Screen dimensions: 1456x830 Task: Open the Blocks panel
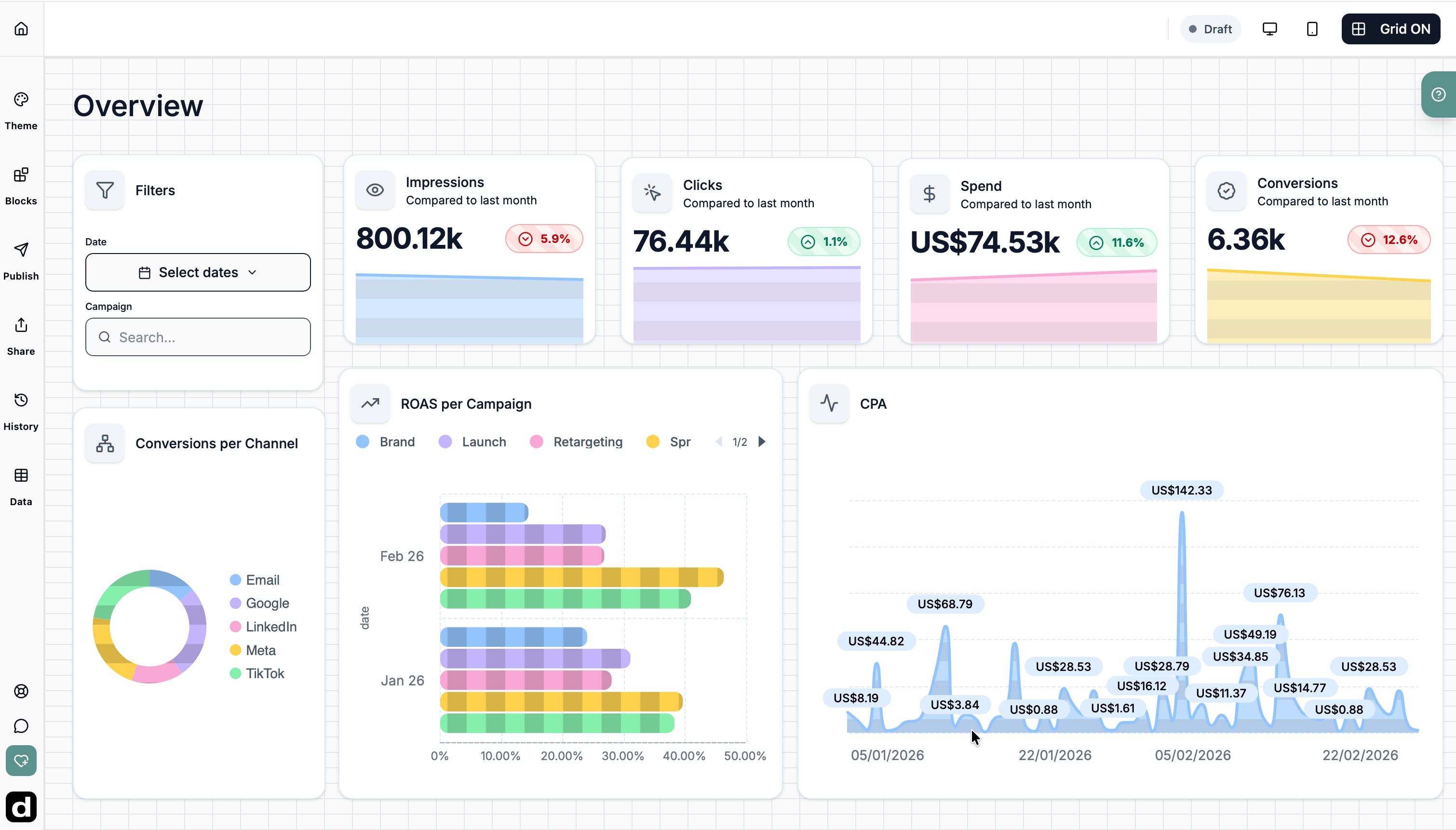(21, 187)
